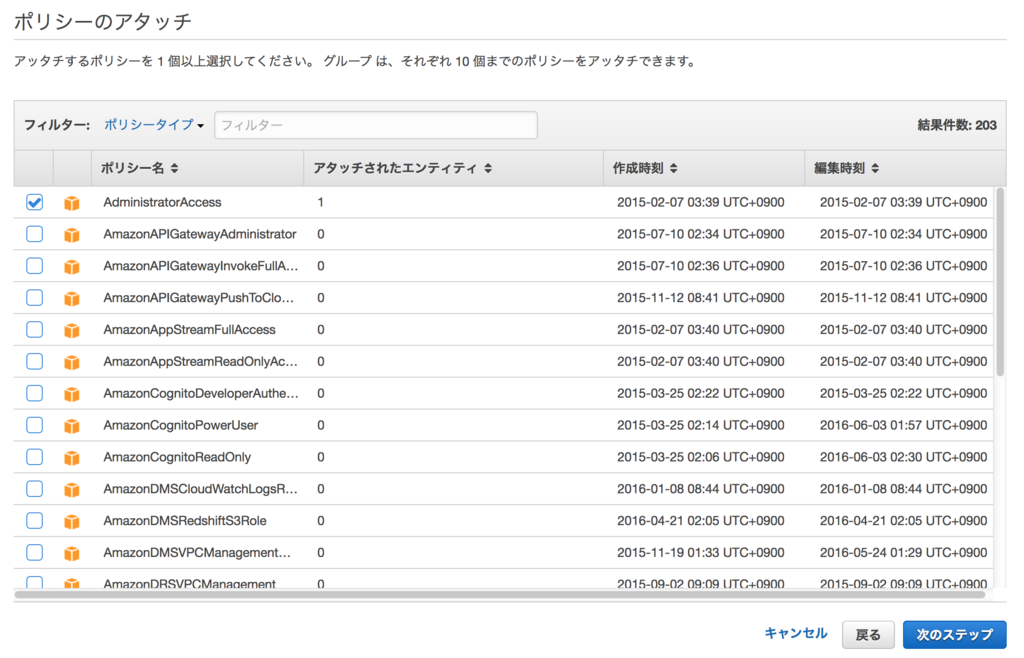Click edit time 2016-06-03 01:57 UTC+0900
The image size is (1024, 658).
(903, 425)
